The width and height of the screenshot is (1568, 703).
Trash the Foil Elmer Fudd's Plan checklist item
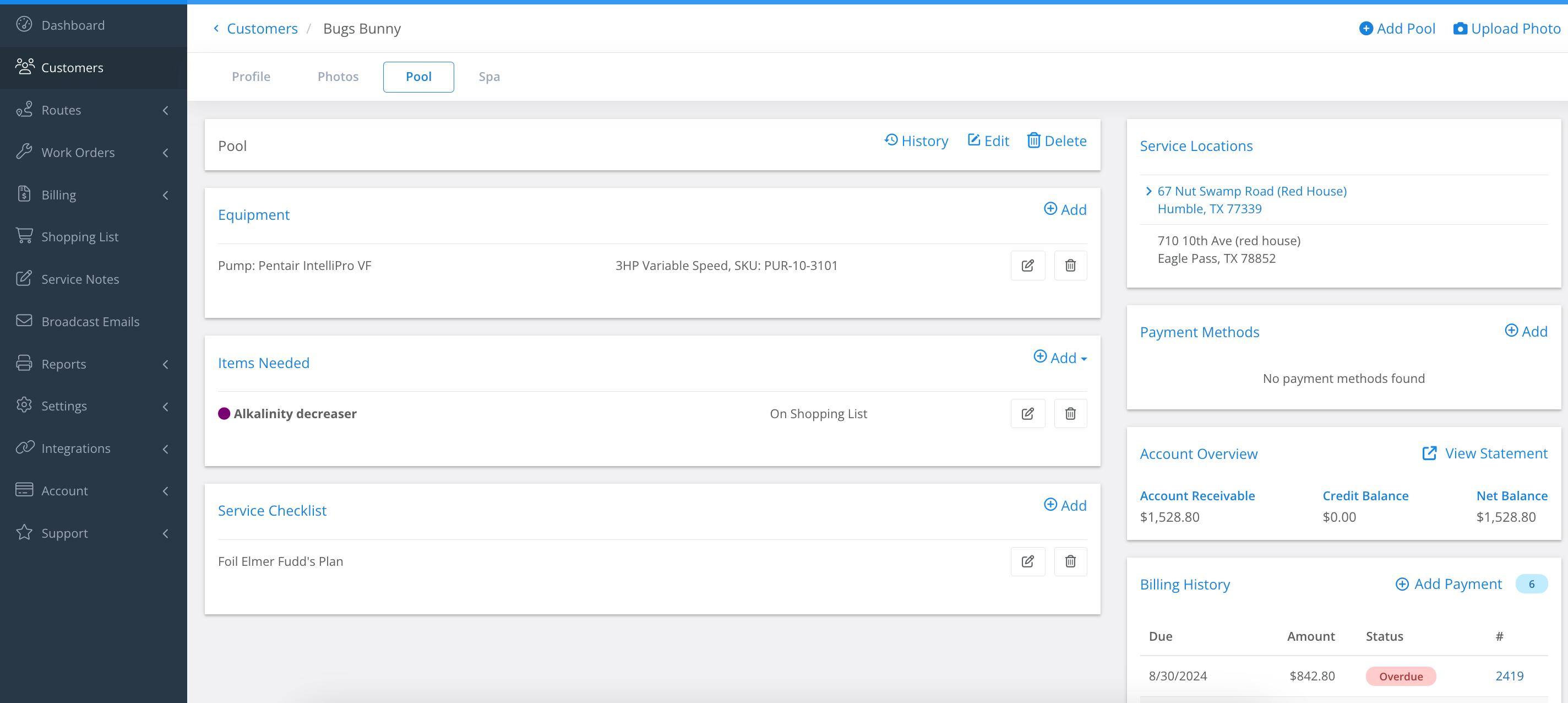point(1070,561)
